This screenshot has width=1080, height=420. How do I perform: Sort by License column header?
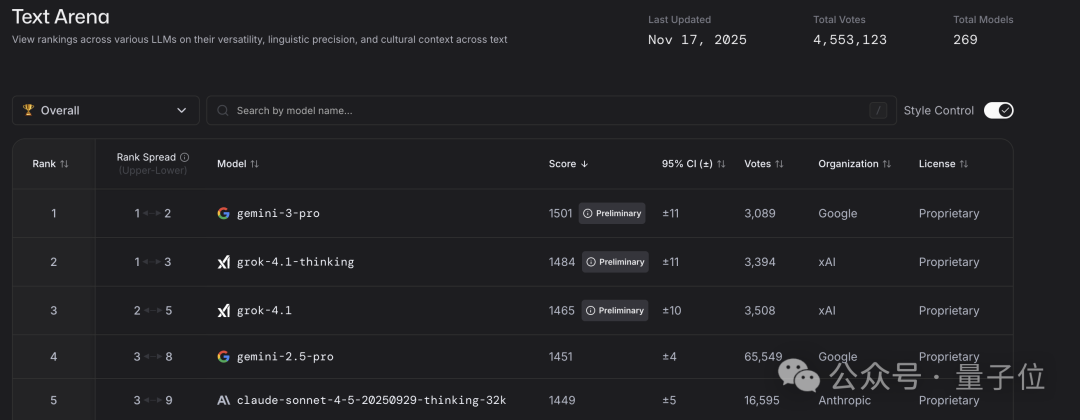(x=943, y=163)
